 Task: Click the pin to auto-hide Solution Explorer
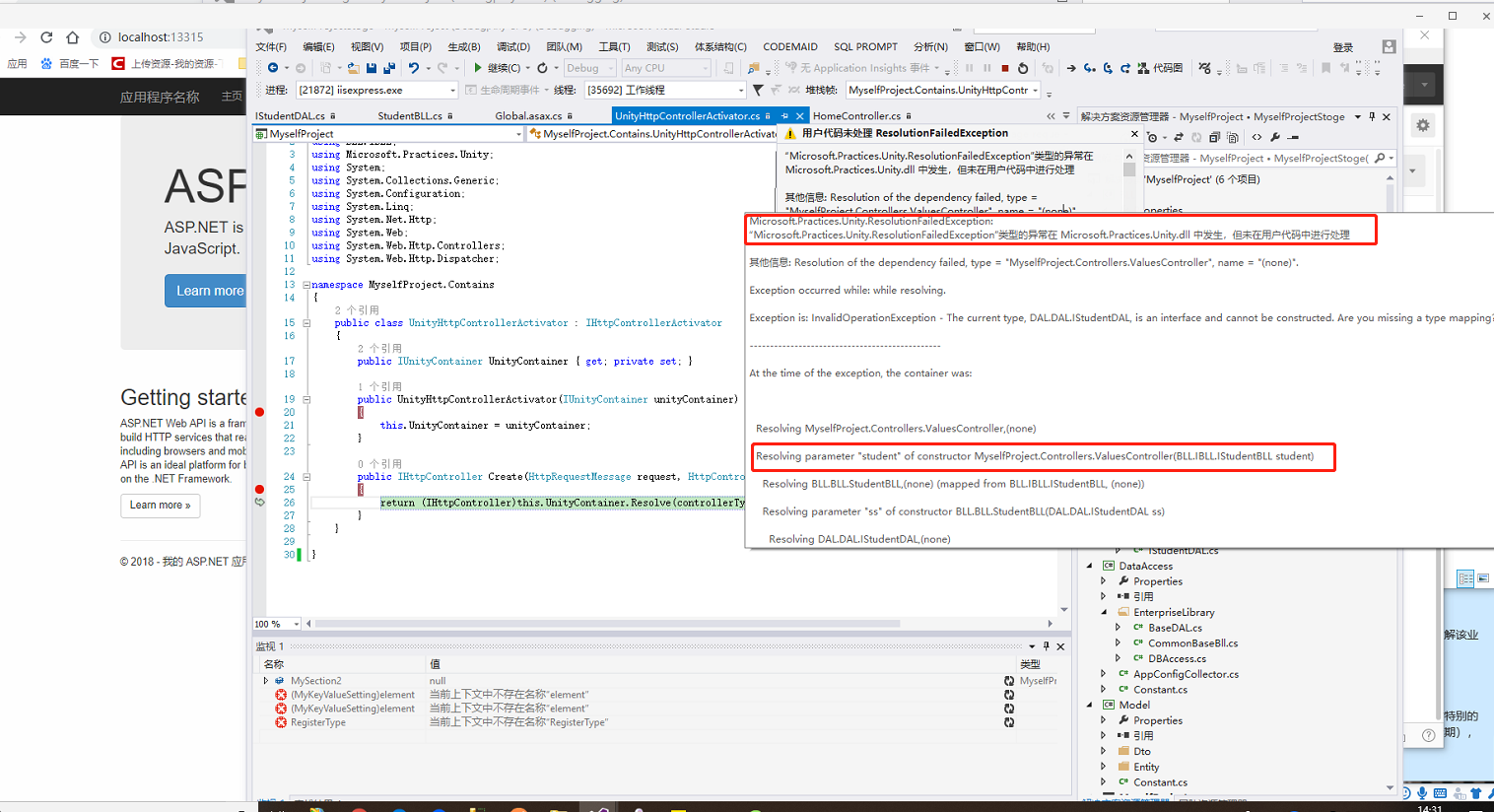click(1372, 116)
